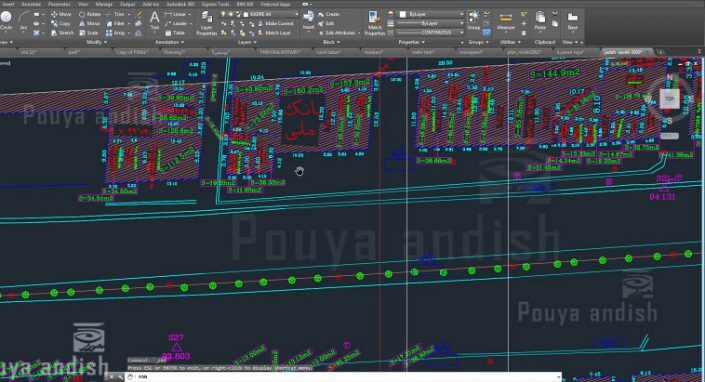The height and width of the screenshot is (382, 705).
Task: Click the Offset icon below Explode
Action: pyautogui.click(x=138, y=33)
